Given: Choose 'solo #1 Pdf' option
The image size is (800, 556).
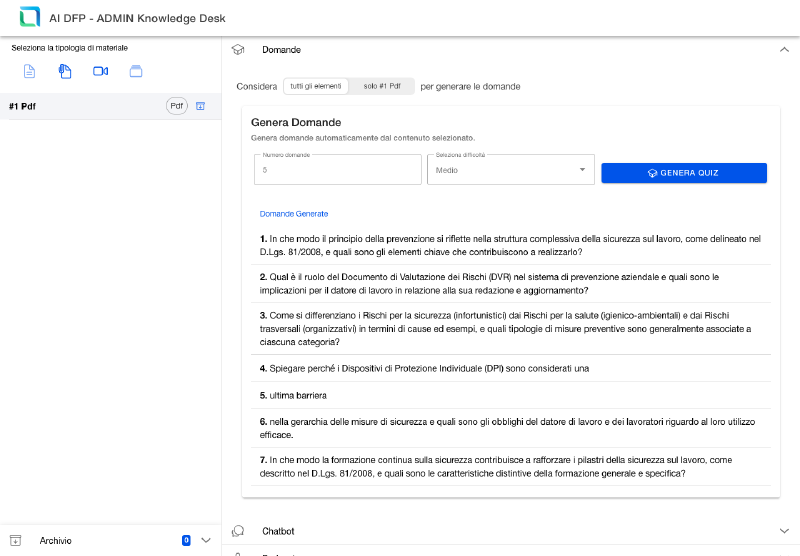Looking at the screenshot, I should tap(382, 86).
